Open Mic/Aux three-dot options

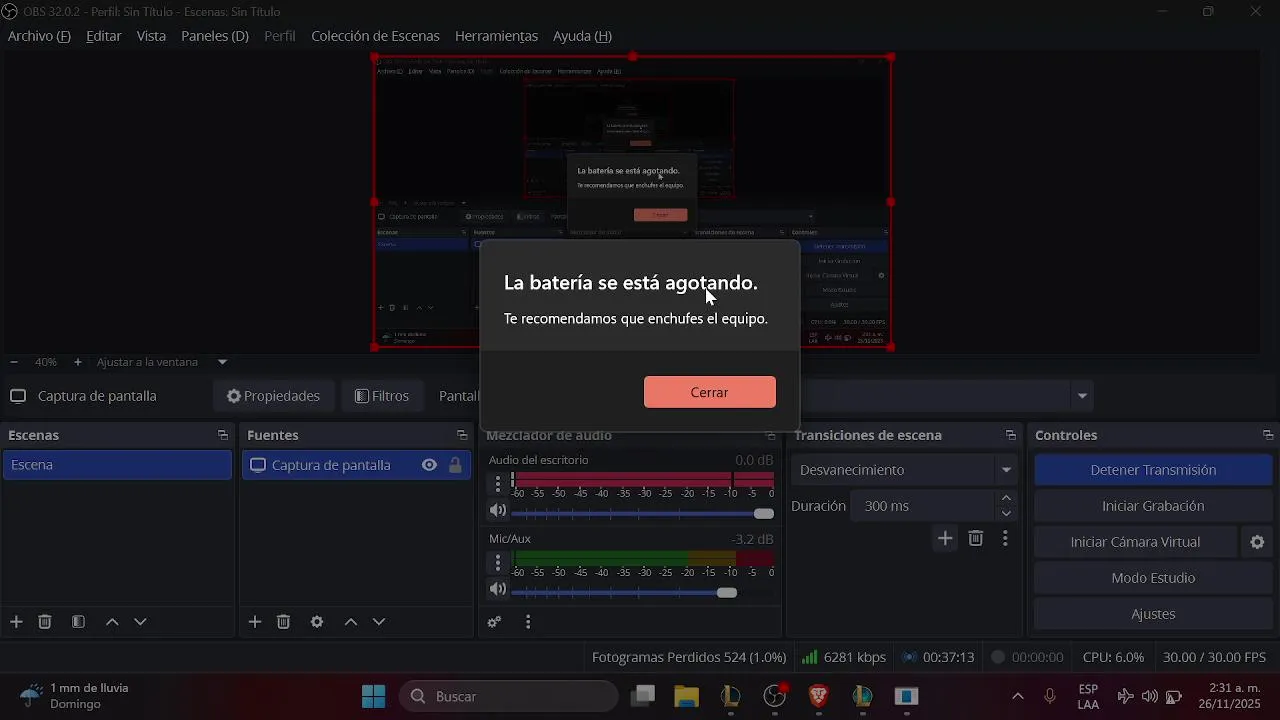pos(498,563)
